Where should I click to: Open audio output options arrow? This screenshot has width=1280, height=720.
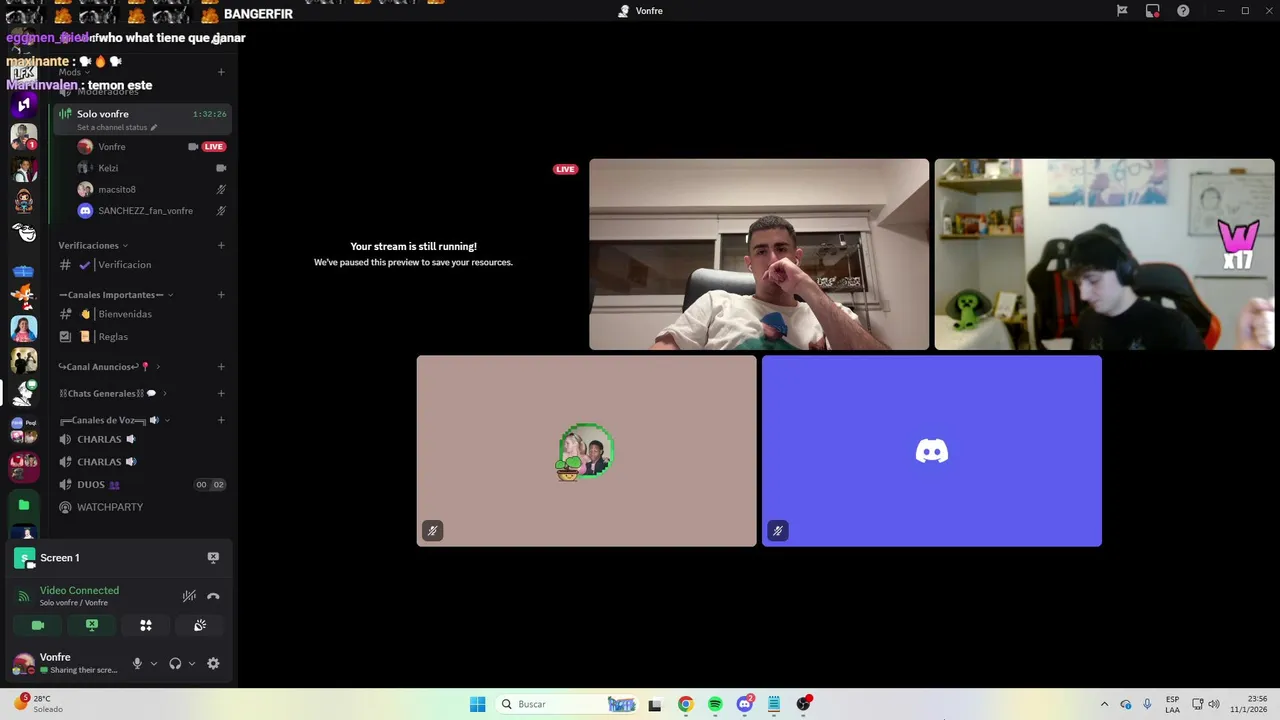(191, 663)
